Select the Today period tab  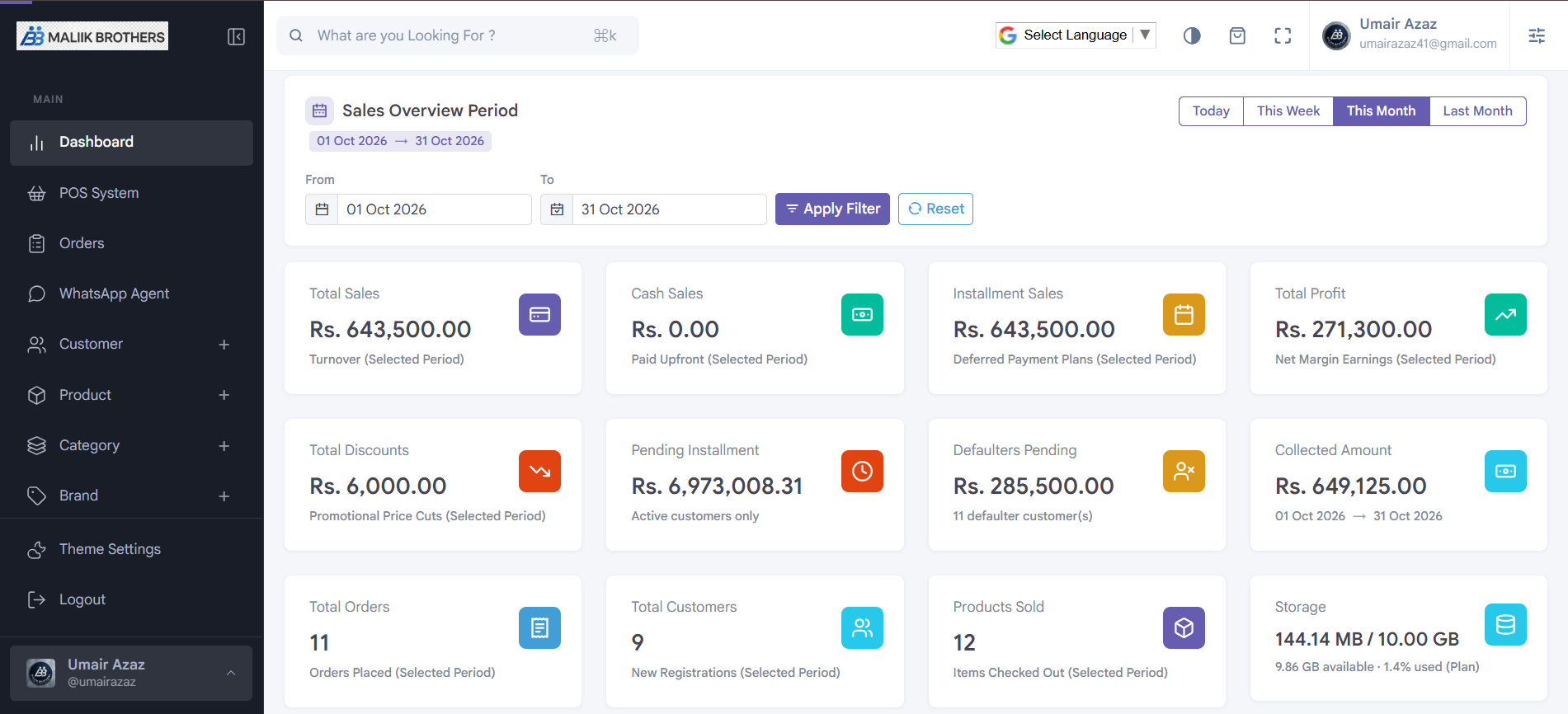tap(1211, 111)
